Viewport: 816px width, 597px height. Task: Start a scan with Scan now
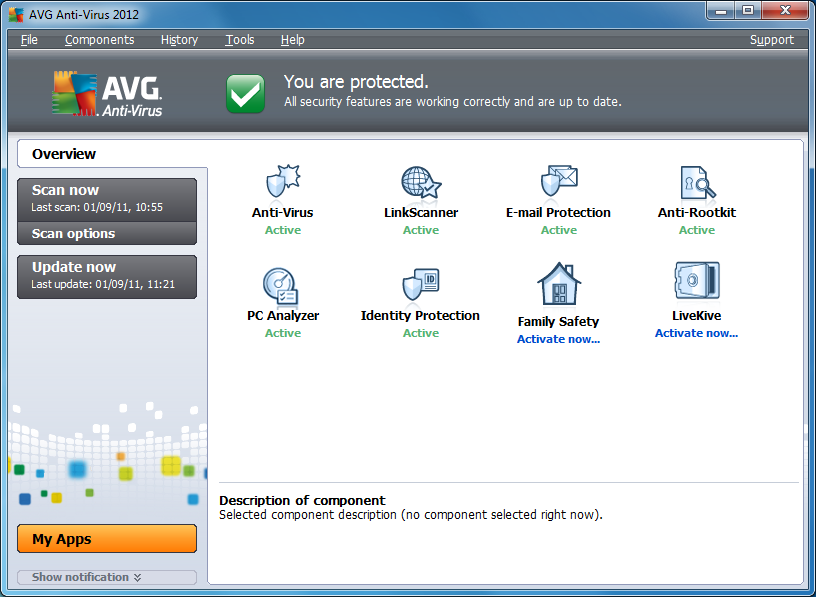(106, 190)
